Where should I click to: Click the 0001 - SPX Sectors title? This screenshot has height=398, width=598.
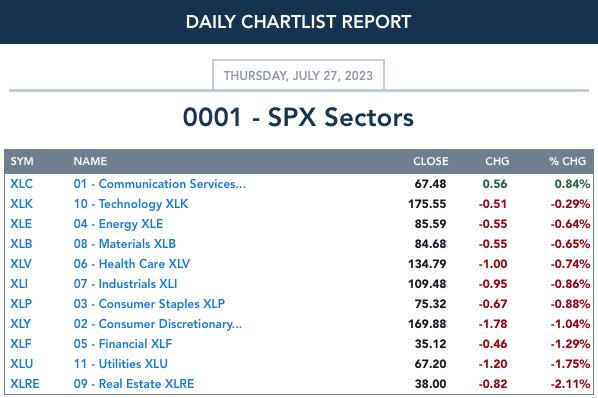coord(298,117)
